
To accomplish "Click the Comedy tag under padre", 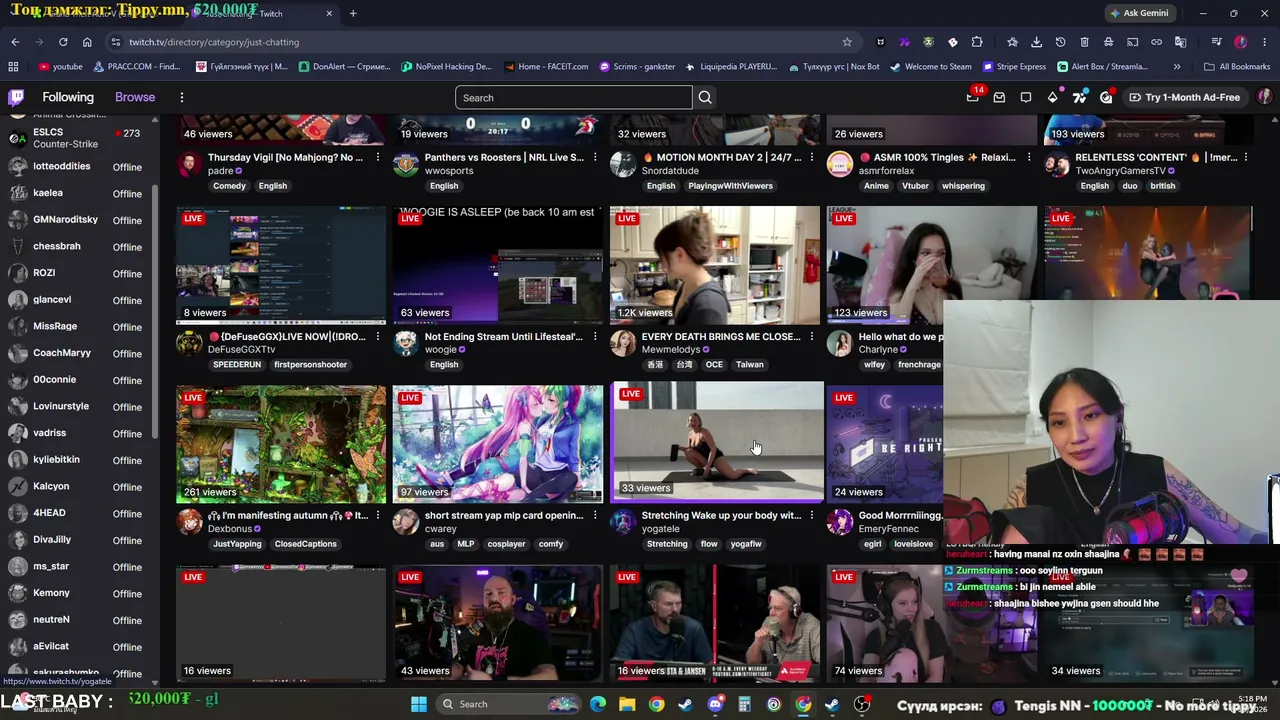I will point(229,185).
